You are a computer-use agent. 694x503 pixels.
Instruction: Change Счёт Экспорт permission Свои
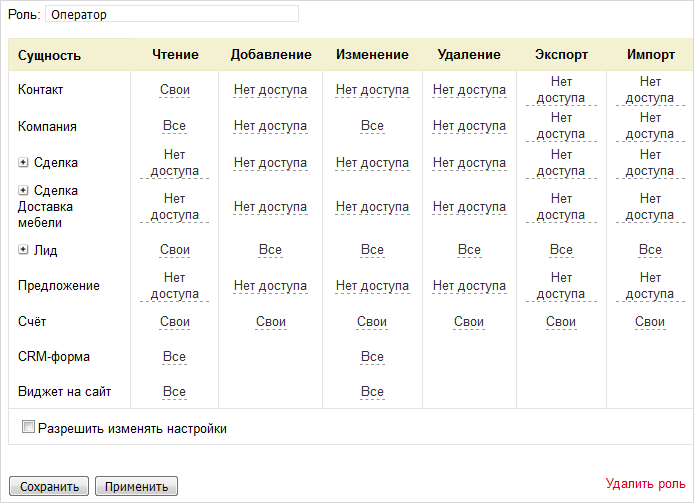(561, 322)
